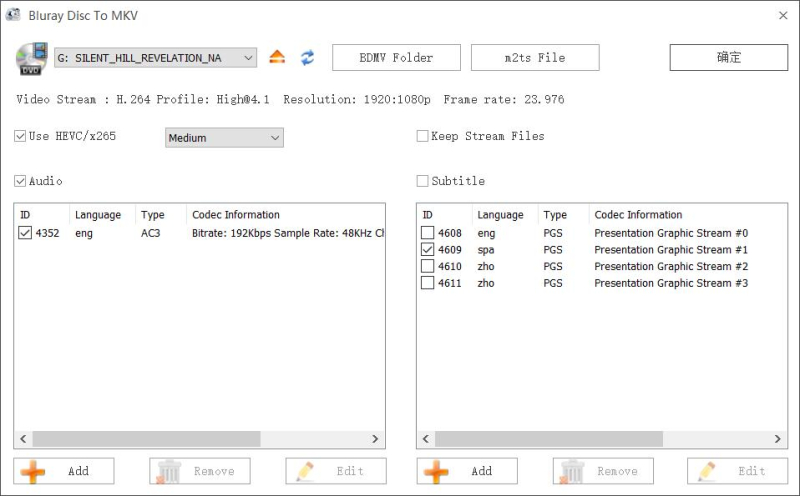800x496 pixels.
Task: Click the plus icon to add subtitle
Action: click(x=436, y=471)
